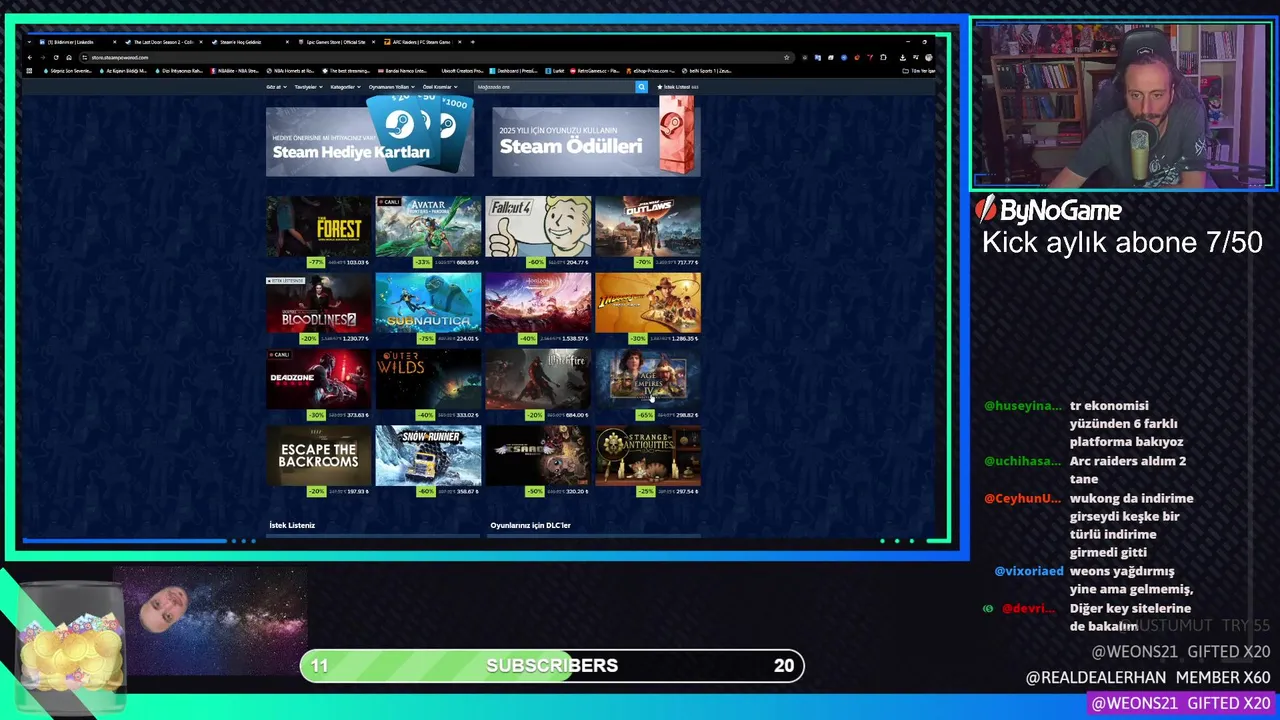Click the ByNoGame logo on the overlay
The image size is (1280, 720).
coord(1048,210)
